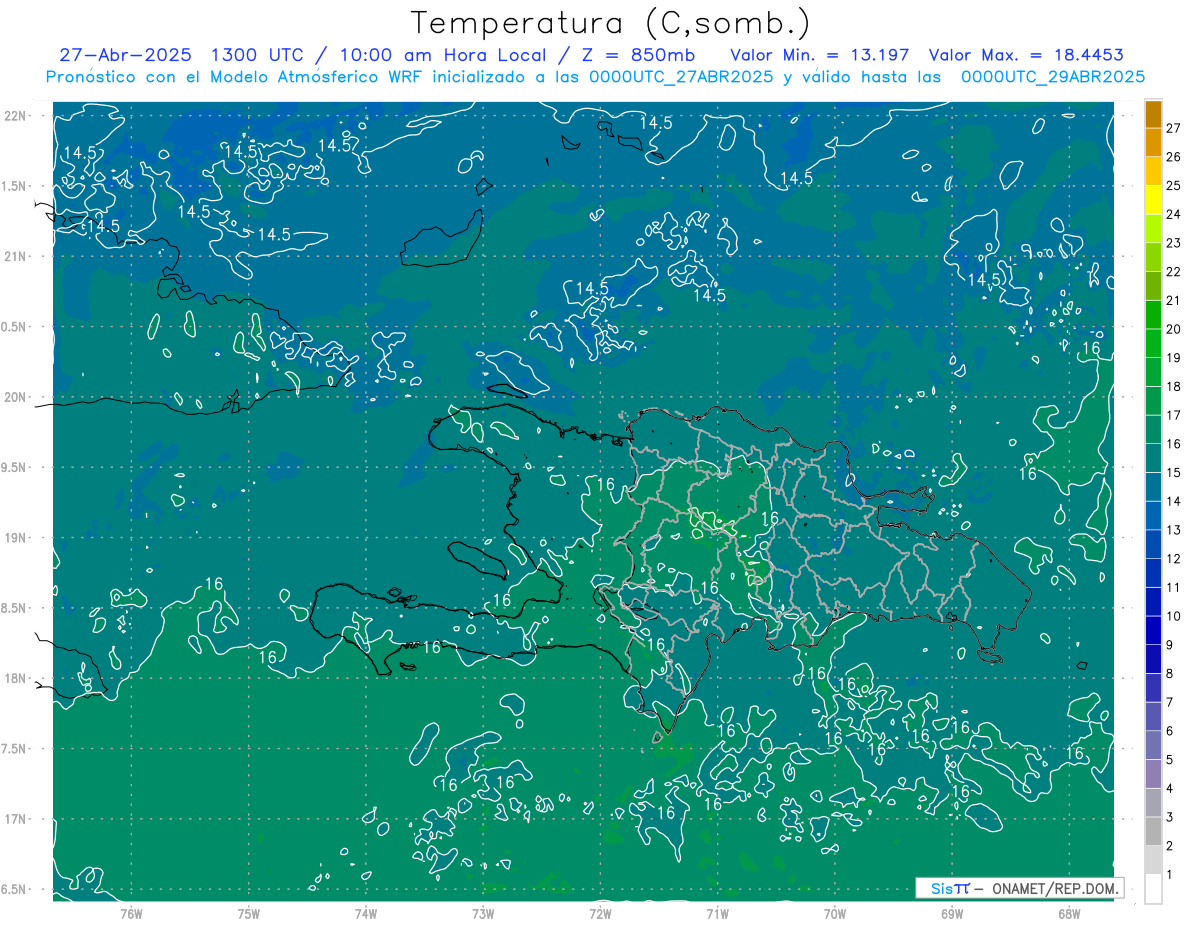The image size is (1200, 927).
Task: Click the '21N' latitude axis label
Action: (16, 256)
